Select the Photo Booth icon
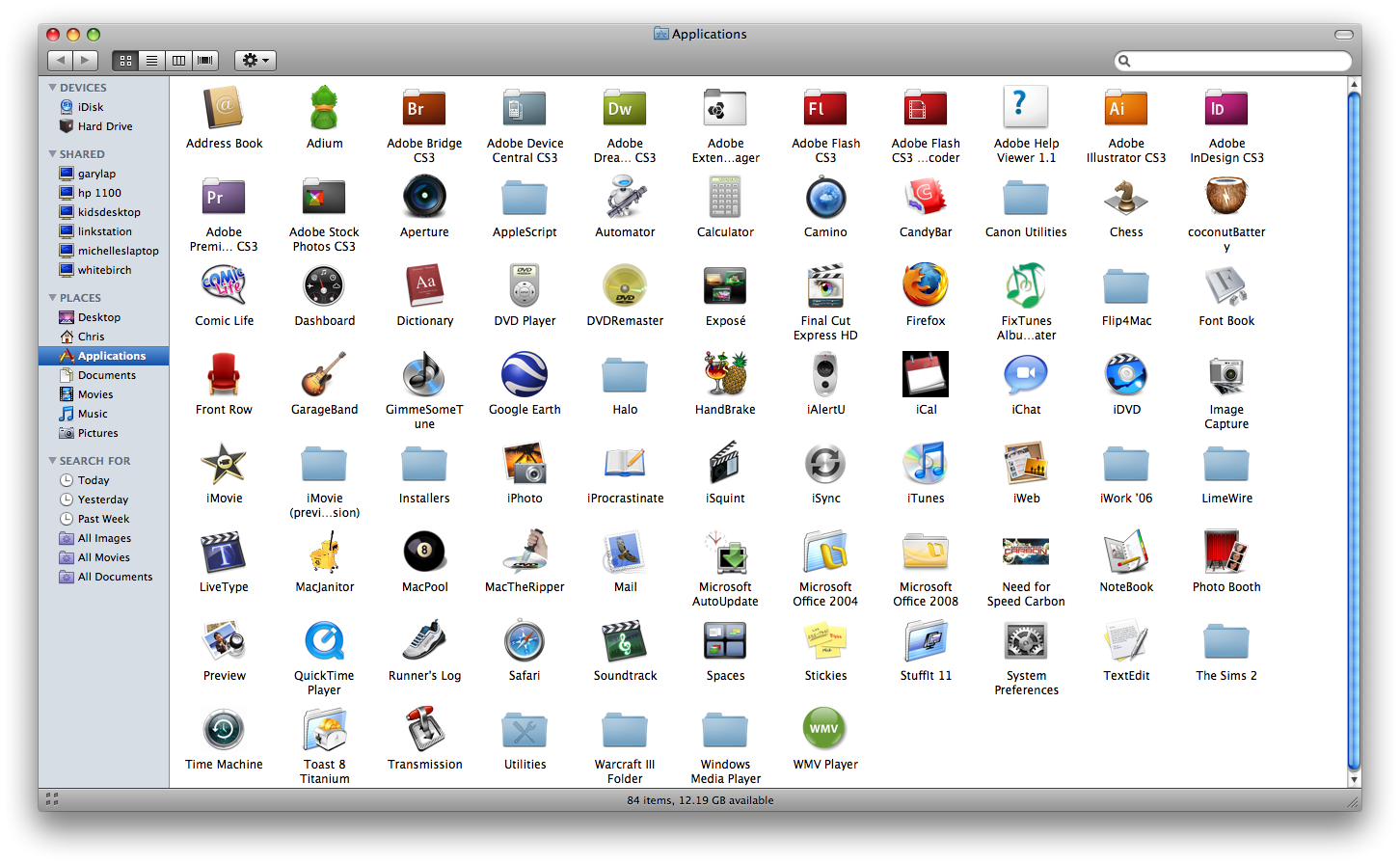1400x864 pixels. [x=1226, y=552]
